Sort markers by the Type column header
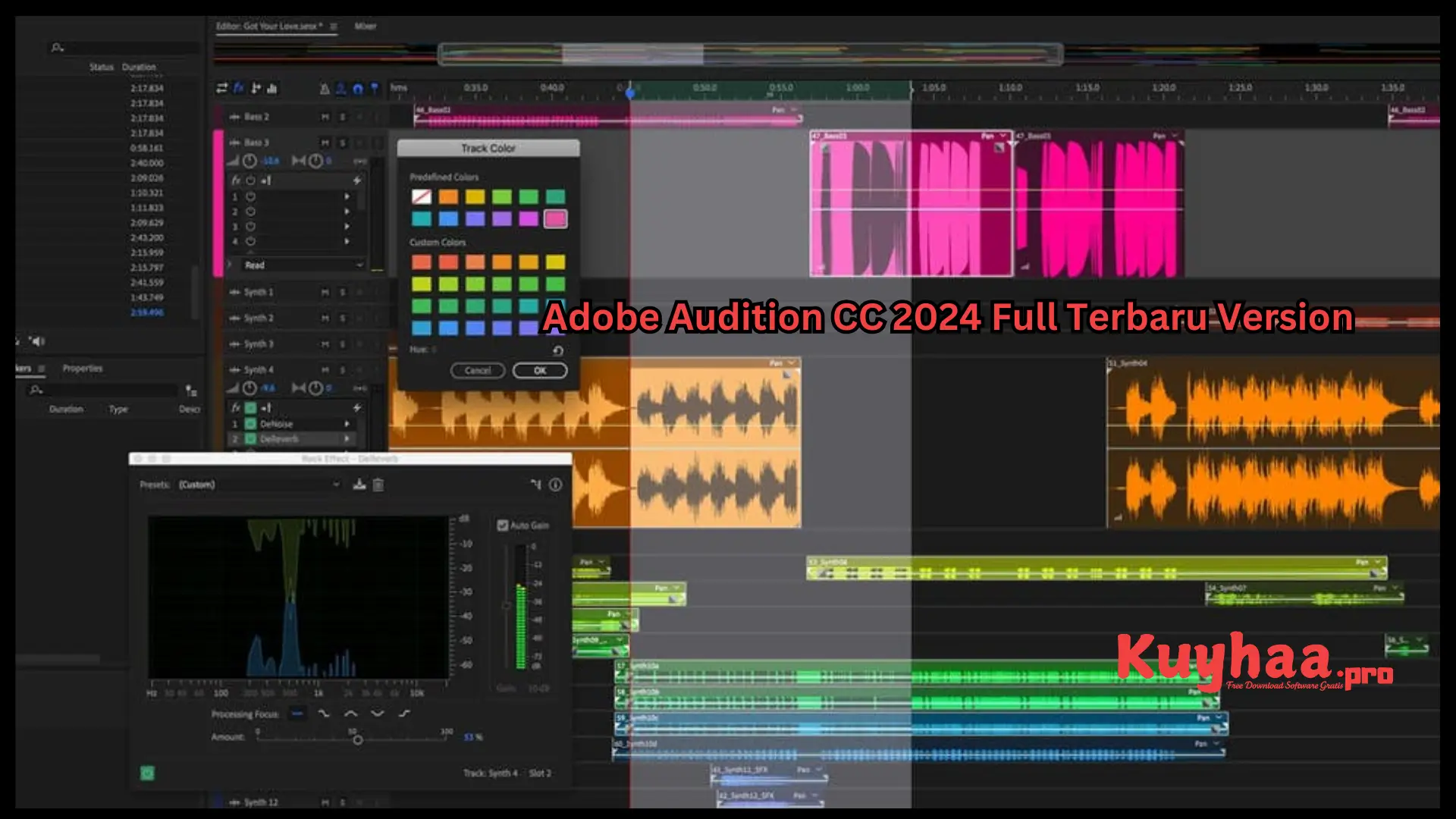Image resolution: width=1456 pixels, height=819 pixels. 118,409
